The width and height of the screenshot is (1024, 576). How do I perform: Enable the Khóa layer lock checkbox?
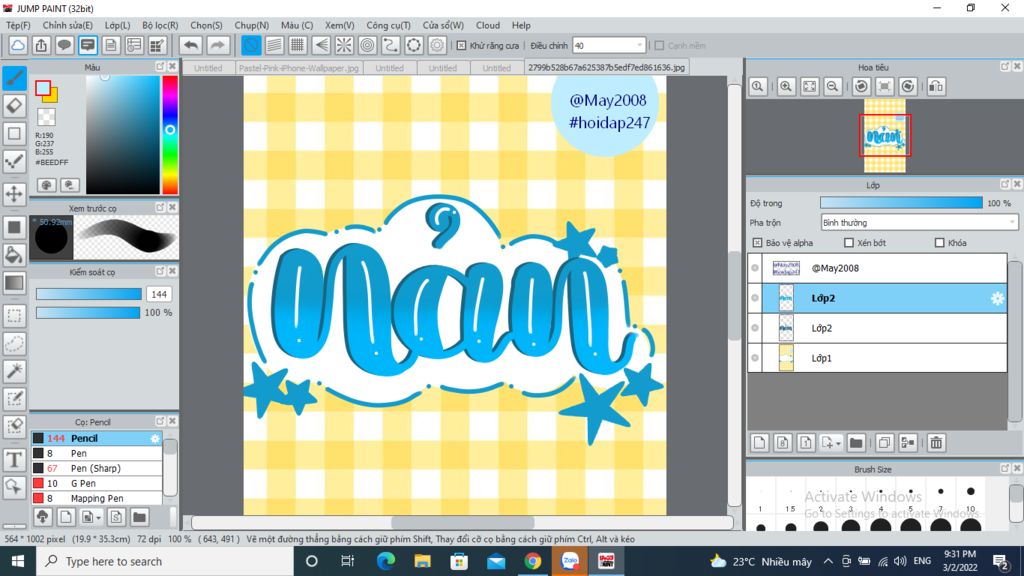click(x=940, y=243)
